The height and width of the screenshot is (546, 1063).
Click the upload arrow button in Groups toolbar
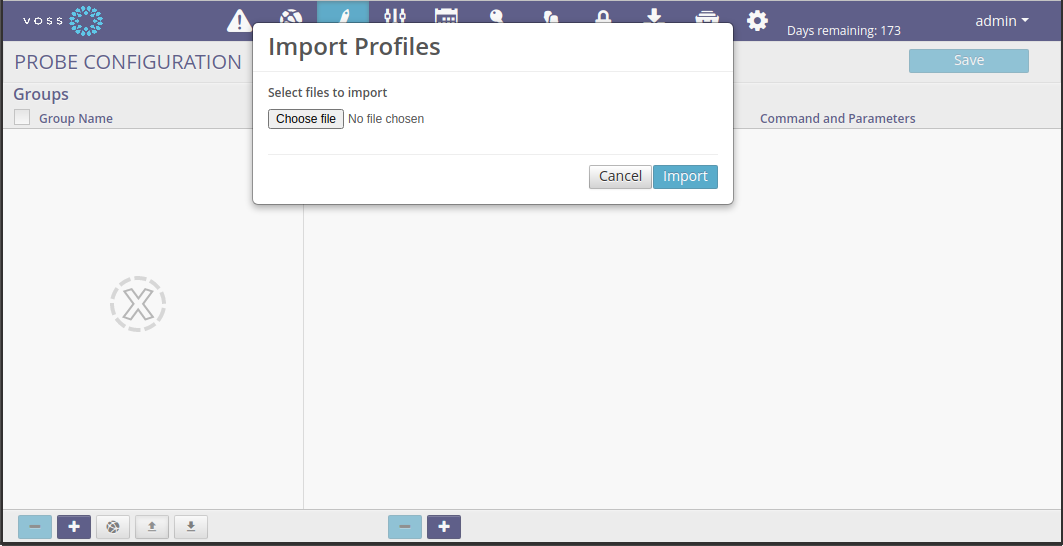[x=152, y=527]
